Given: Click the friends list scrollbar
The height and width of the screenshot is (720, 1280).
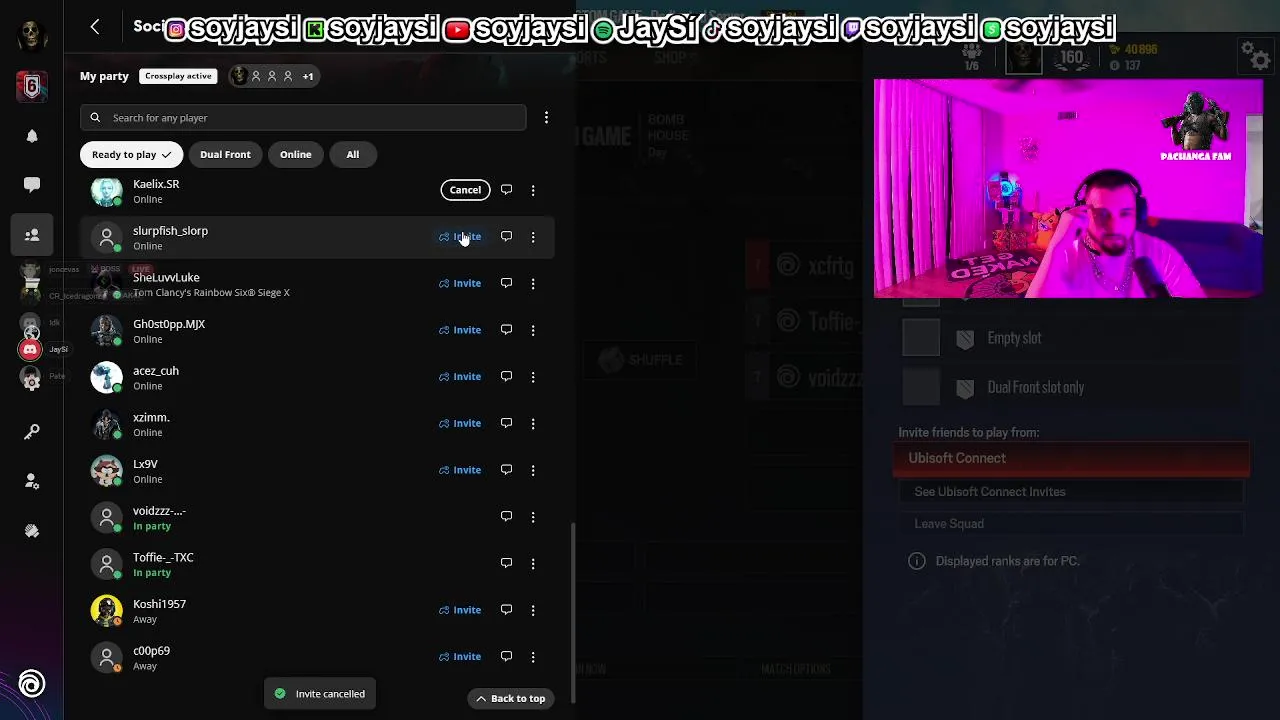Looking at the screenshot, I should coord(573,612).
